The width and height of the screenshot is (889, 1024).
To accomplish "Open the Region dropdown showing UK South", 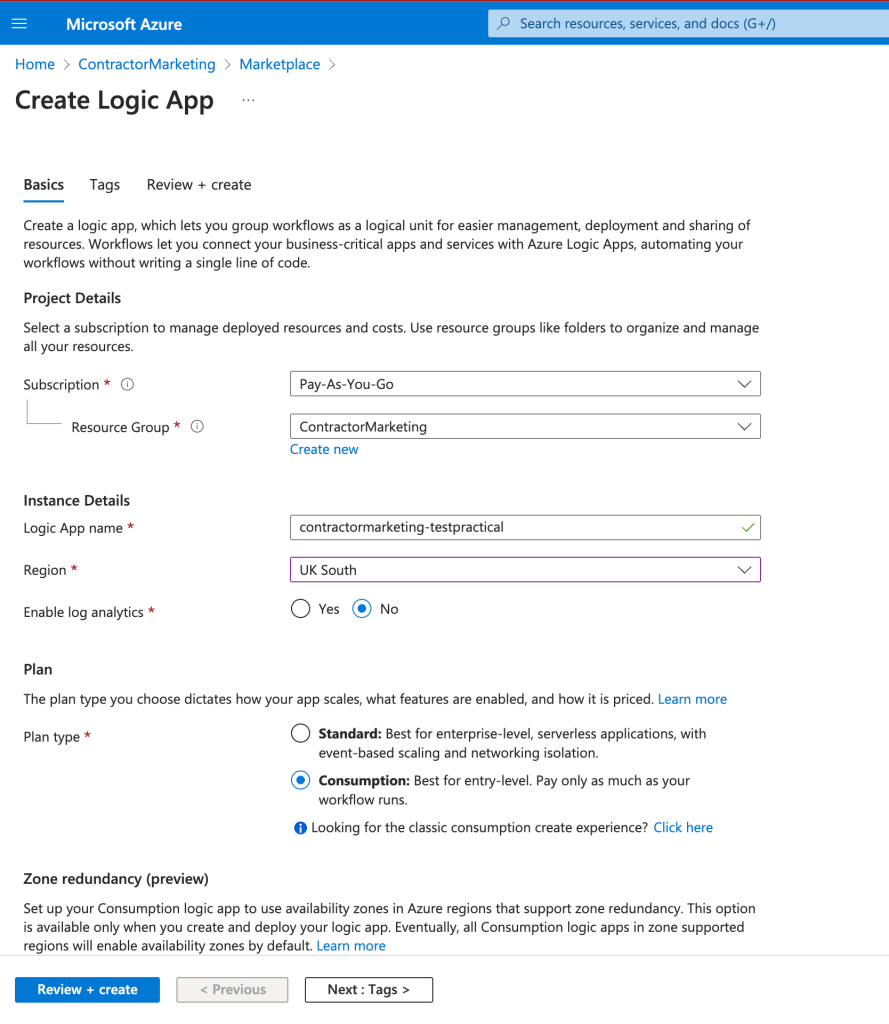I will 525,569.
